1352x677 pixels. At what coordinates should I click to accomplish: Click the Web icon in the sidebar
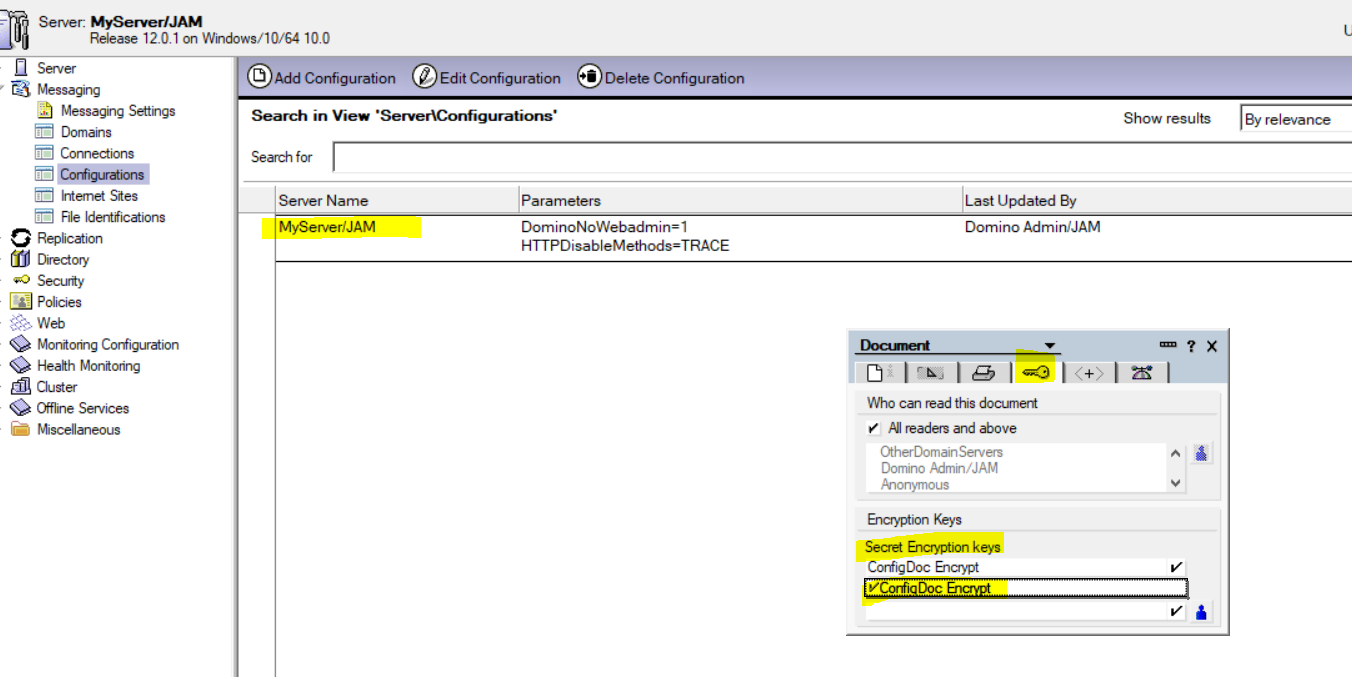click(x=20, y=323)
